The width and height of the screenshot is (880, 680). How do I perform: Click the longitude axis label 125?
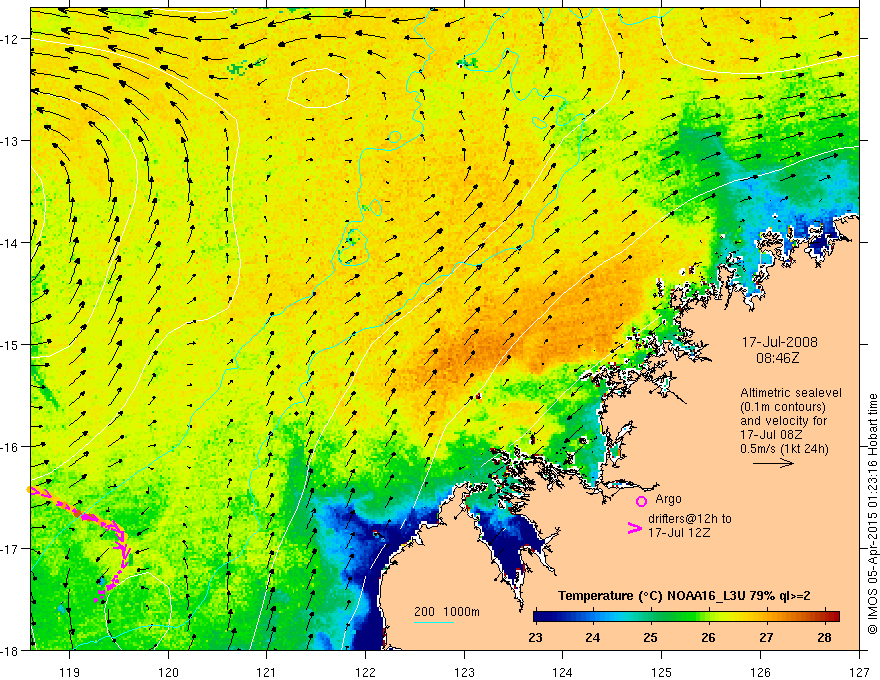click(662, 672)
